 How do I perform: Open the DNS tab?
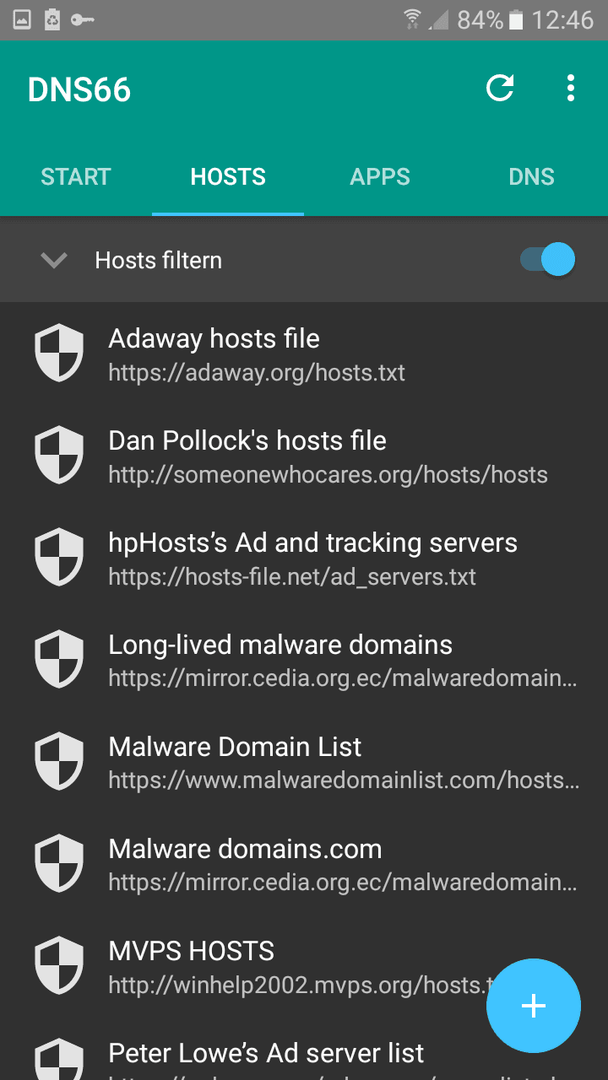[532, 176]
